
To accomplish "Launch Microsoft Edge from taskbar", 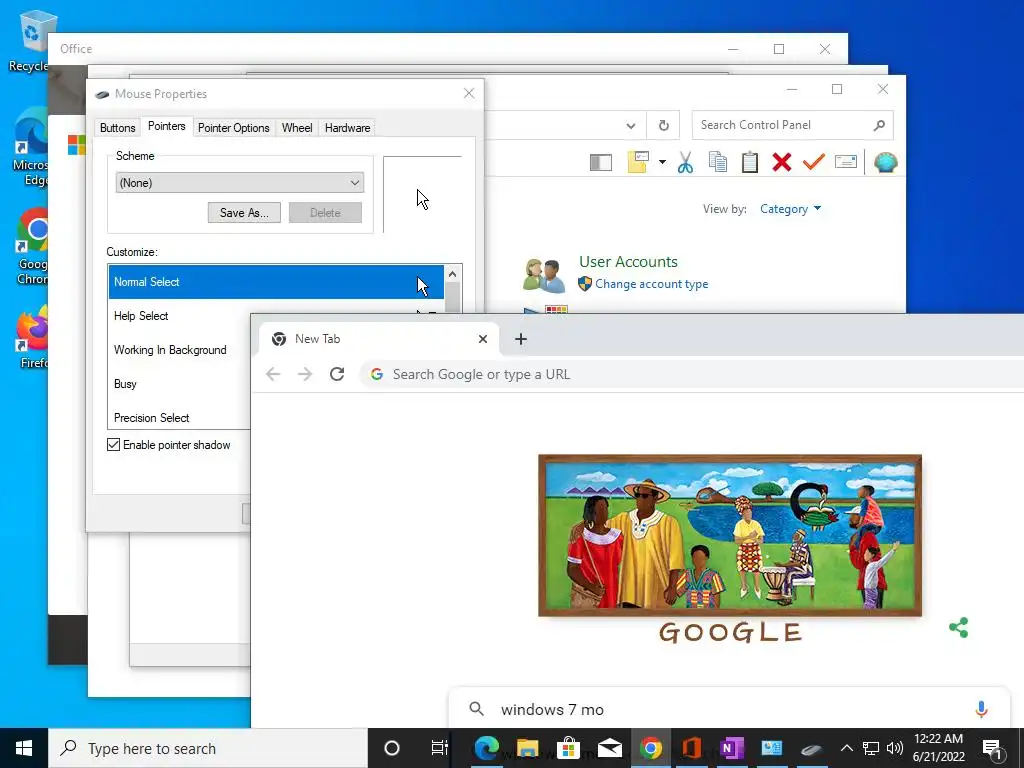I will [487, 748].
